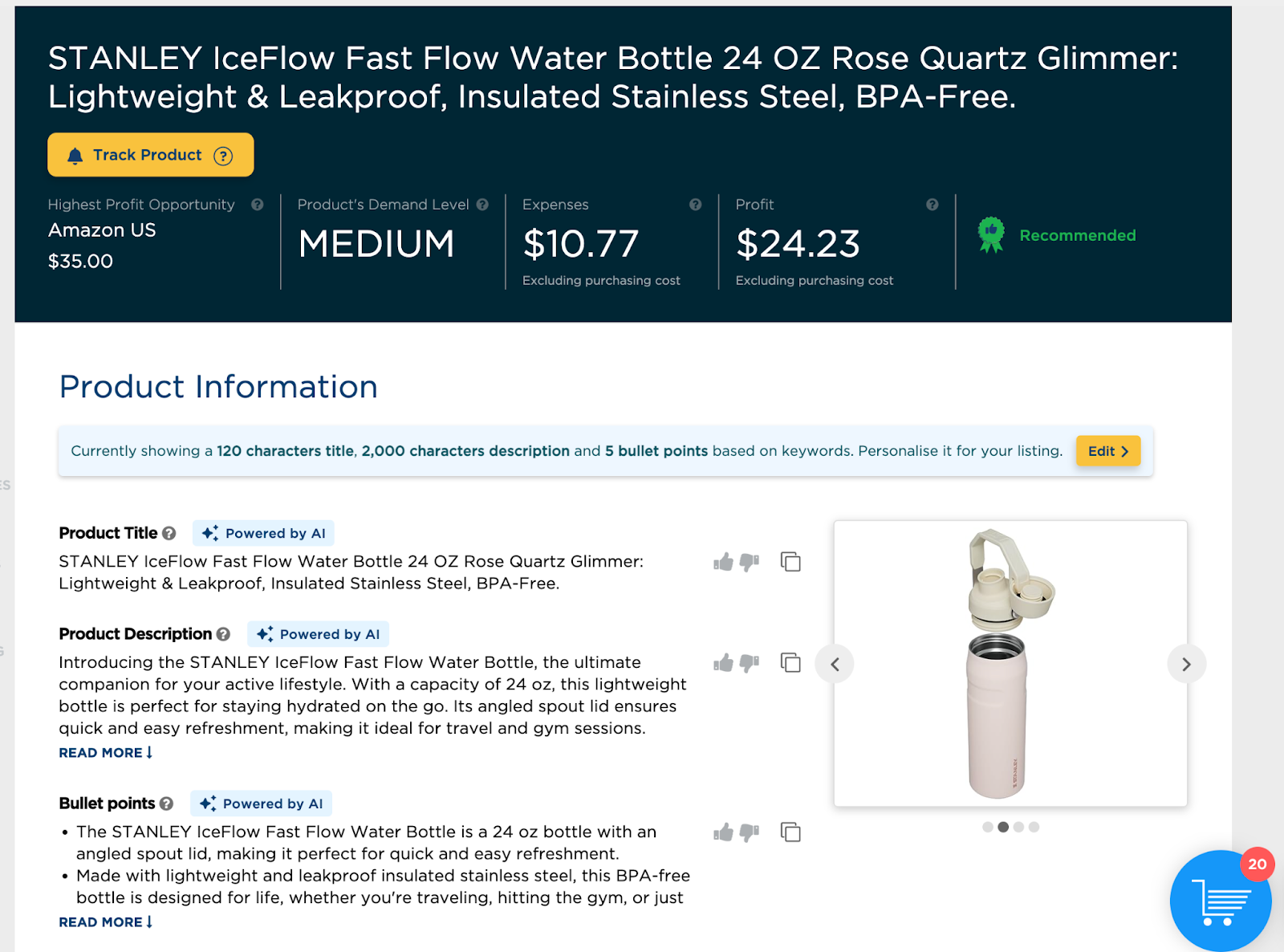Show Highest Profit Opportunity help tooltip
Viewport: 1284px width, 952px height.
tap(258, 205)
